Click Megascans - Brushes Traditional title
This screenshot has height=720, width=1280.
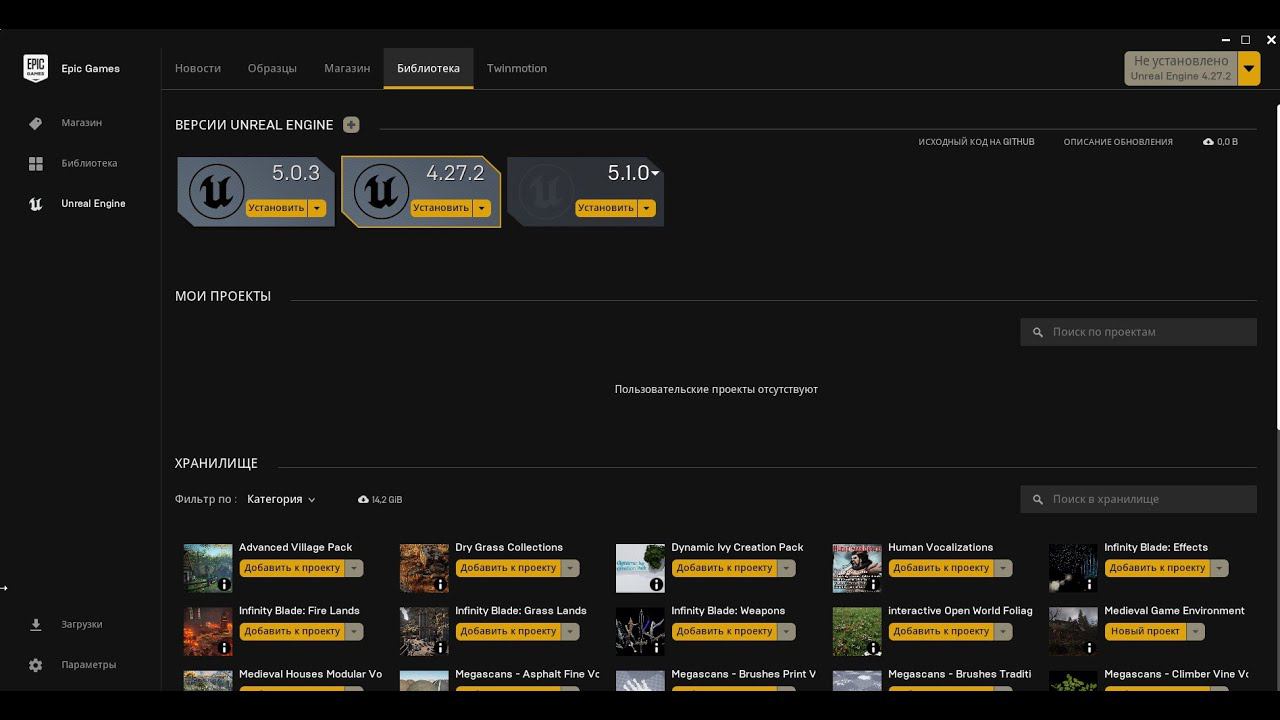coord(959,674)
